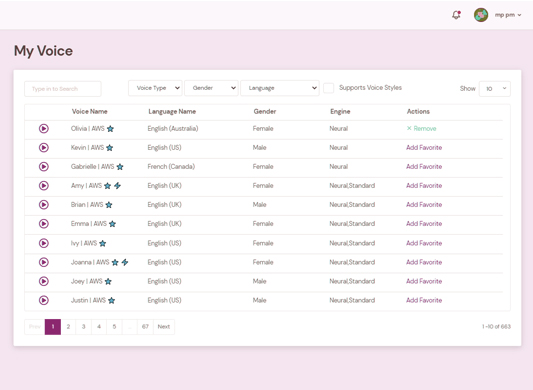Play the Brian | AWS voice sample

point(44,205)
